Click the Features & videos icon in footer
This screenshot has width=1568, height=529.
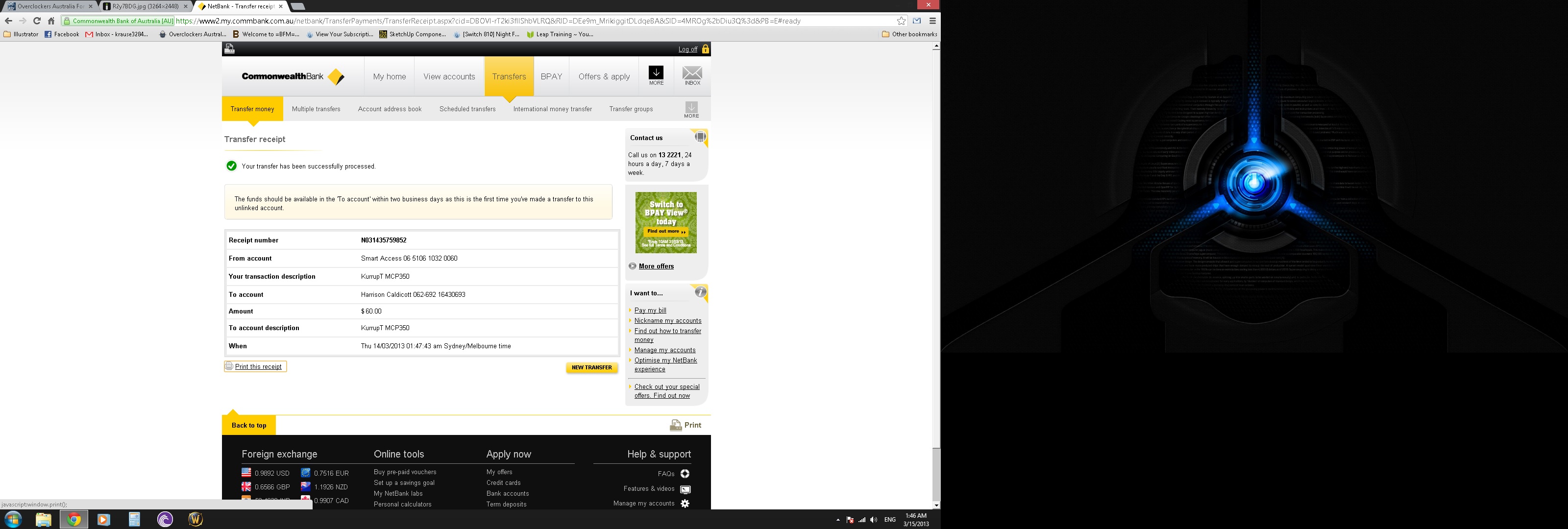(686, 489)
